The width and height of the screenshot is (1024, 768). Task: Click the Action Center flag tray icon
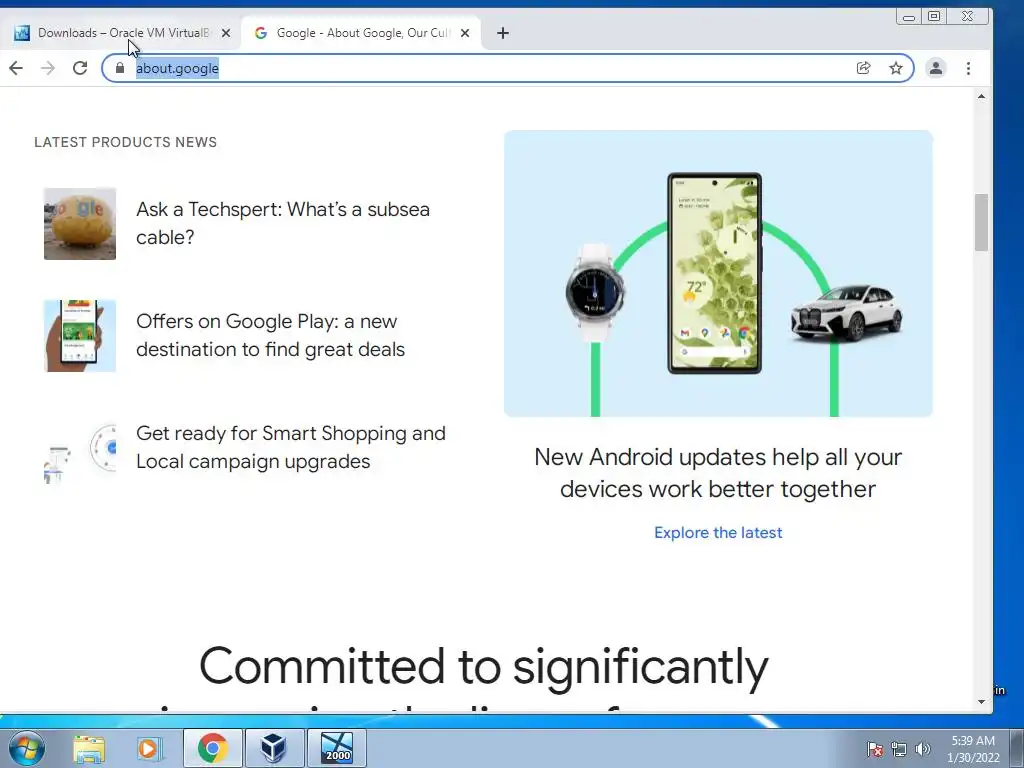tap(874, 749)
